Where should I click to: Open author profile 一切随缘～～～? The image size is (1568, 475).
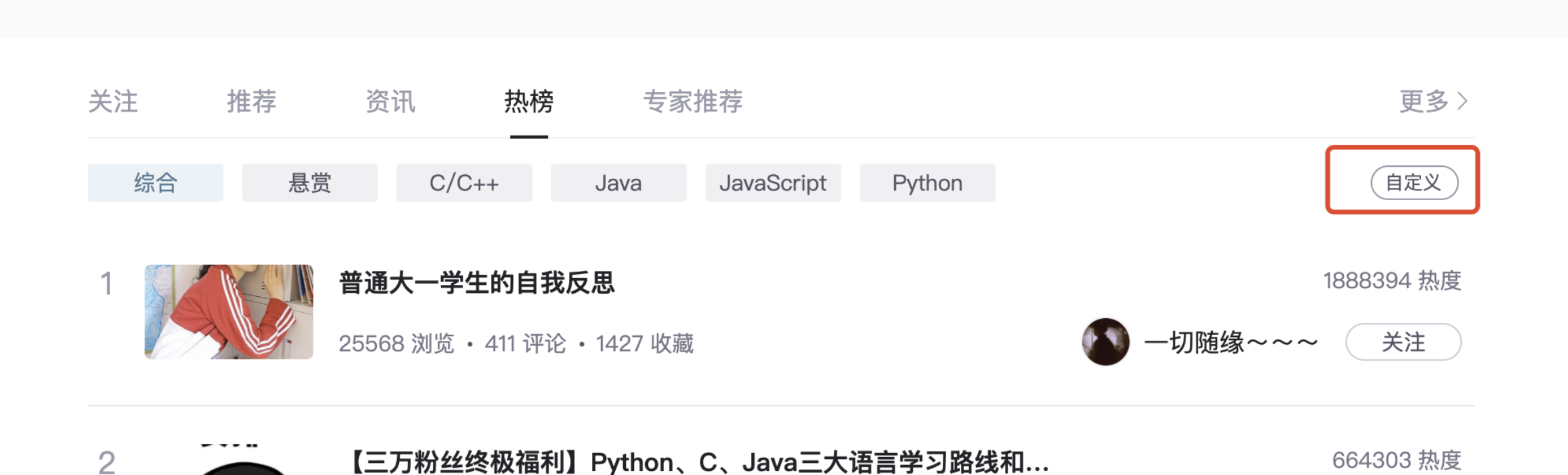point(1232,343)
